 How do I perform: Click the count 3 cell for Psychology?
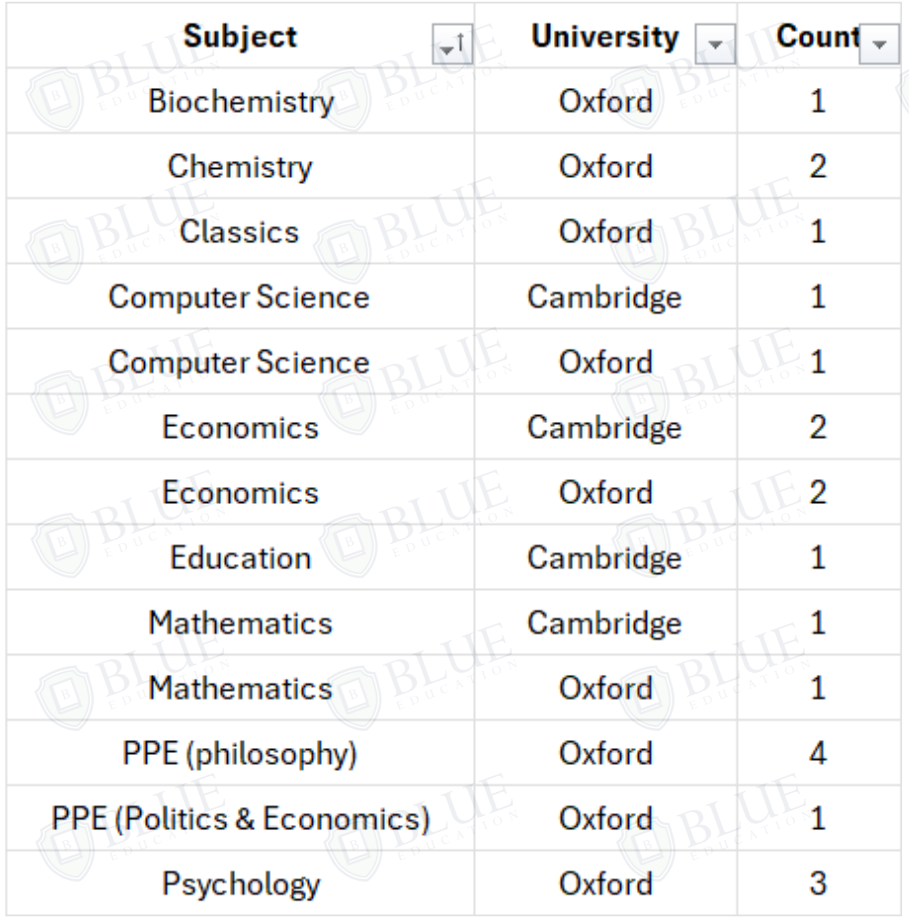(817, 884)
